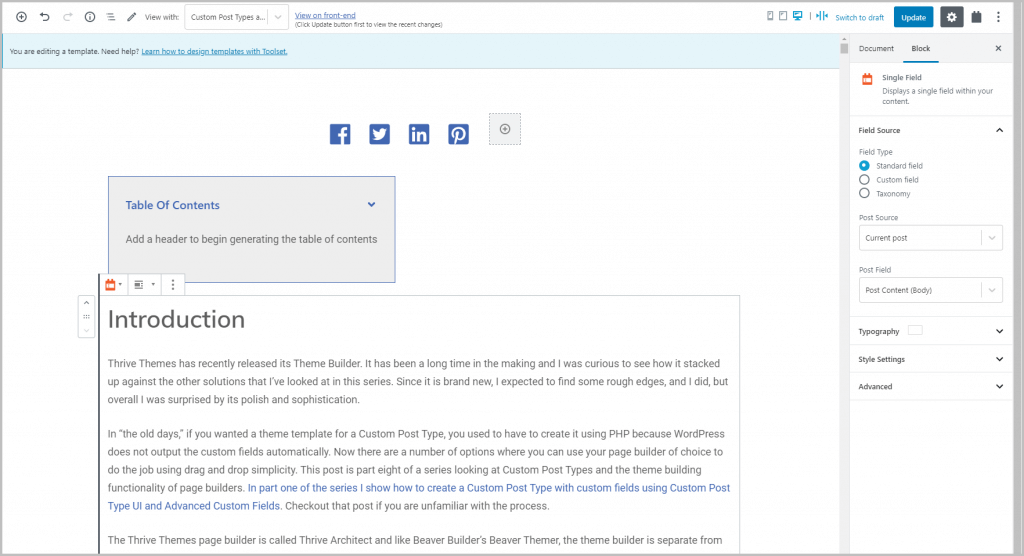This screenshot has height=556, width=1024.
Task: Undo the last change
Action: (x=44, y=17)
